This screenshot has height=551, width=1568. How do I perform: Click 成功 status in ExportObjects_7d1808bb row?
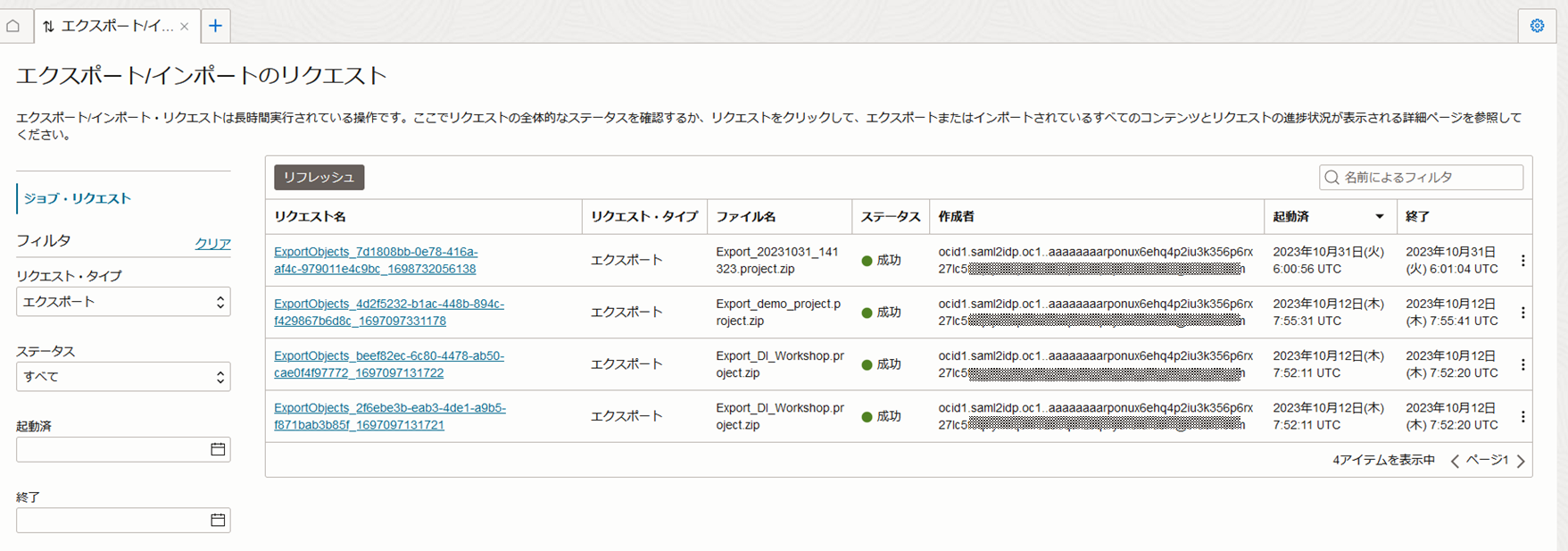click(x=882, y=260)
